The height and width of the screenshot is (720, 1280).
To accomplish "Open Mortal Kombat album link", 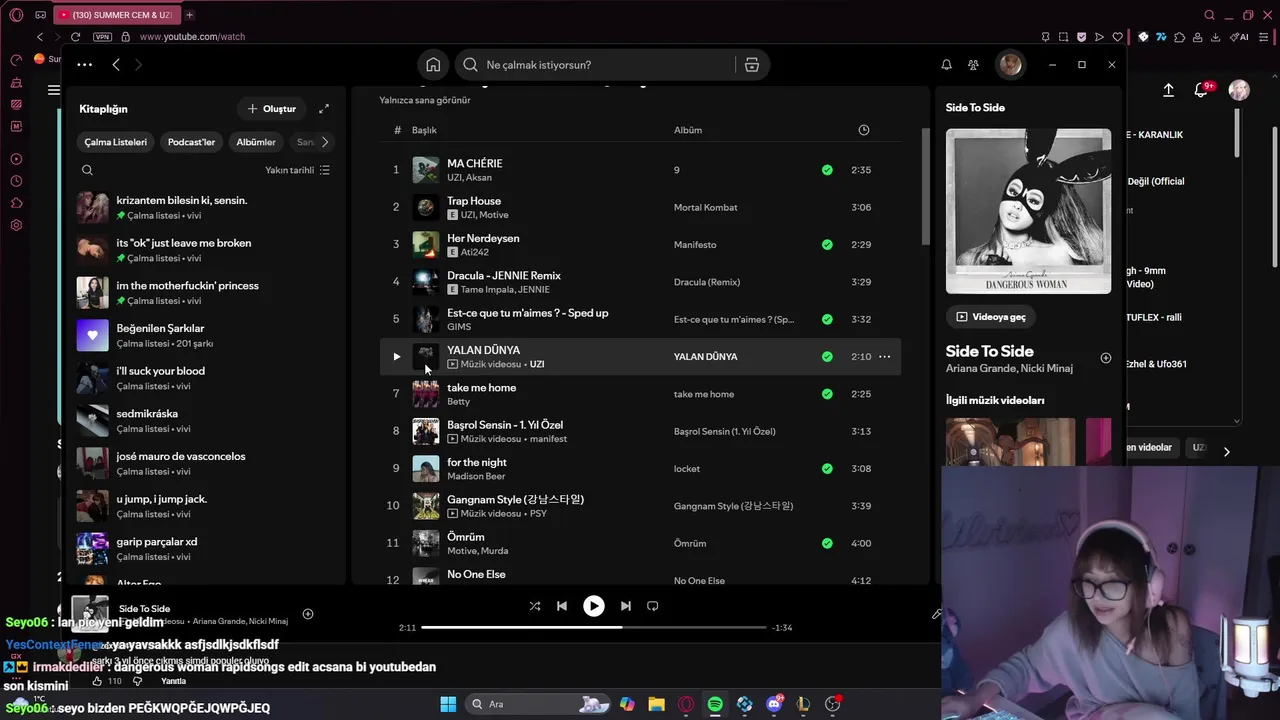I will (x=706, y=208).
